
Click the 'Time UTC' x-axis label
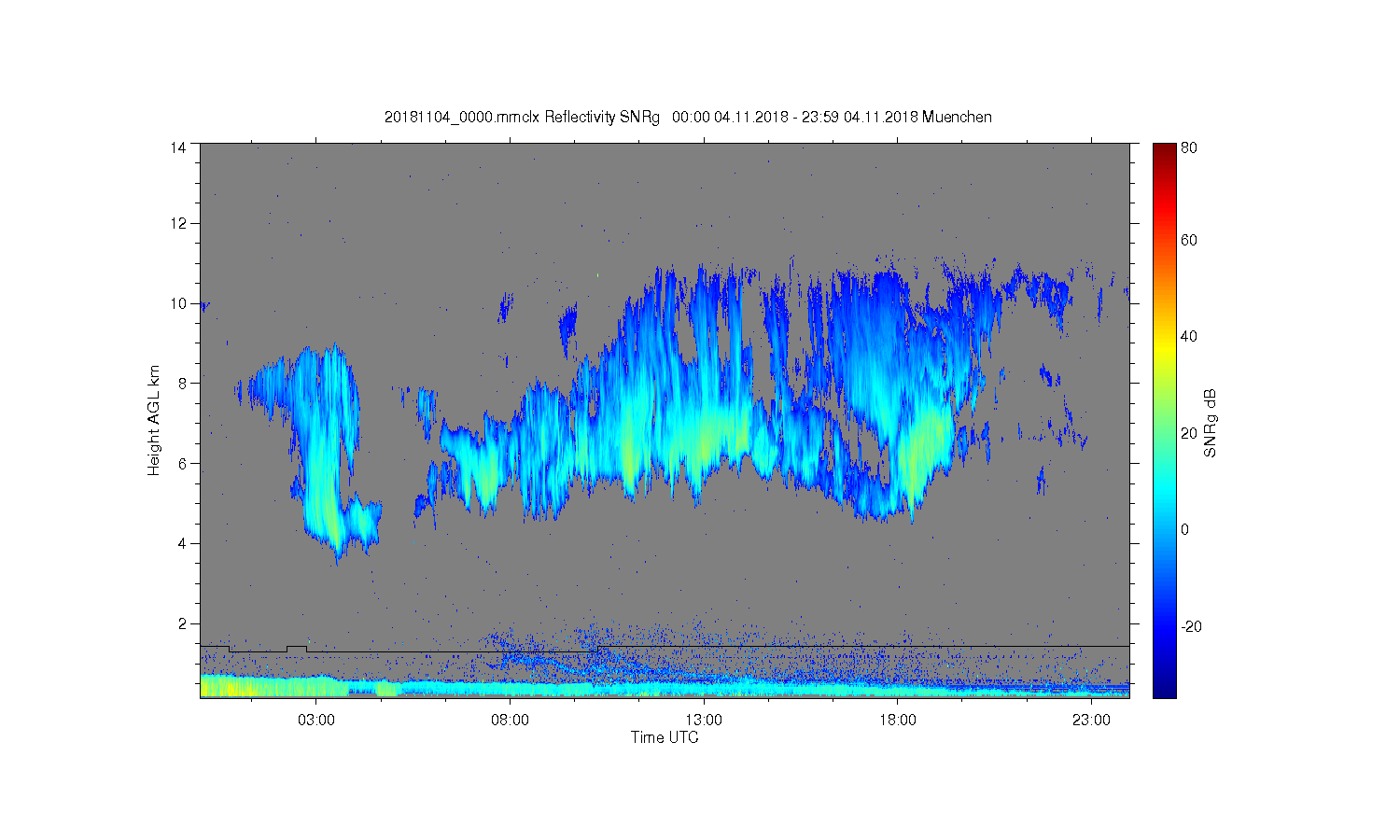[665, 737]
